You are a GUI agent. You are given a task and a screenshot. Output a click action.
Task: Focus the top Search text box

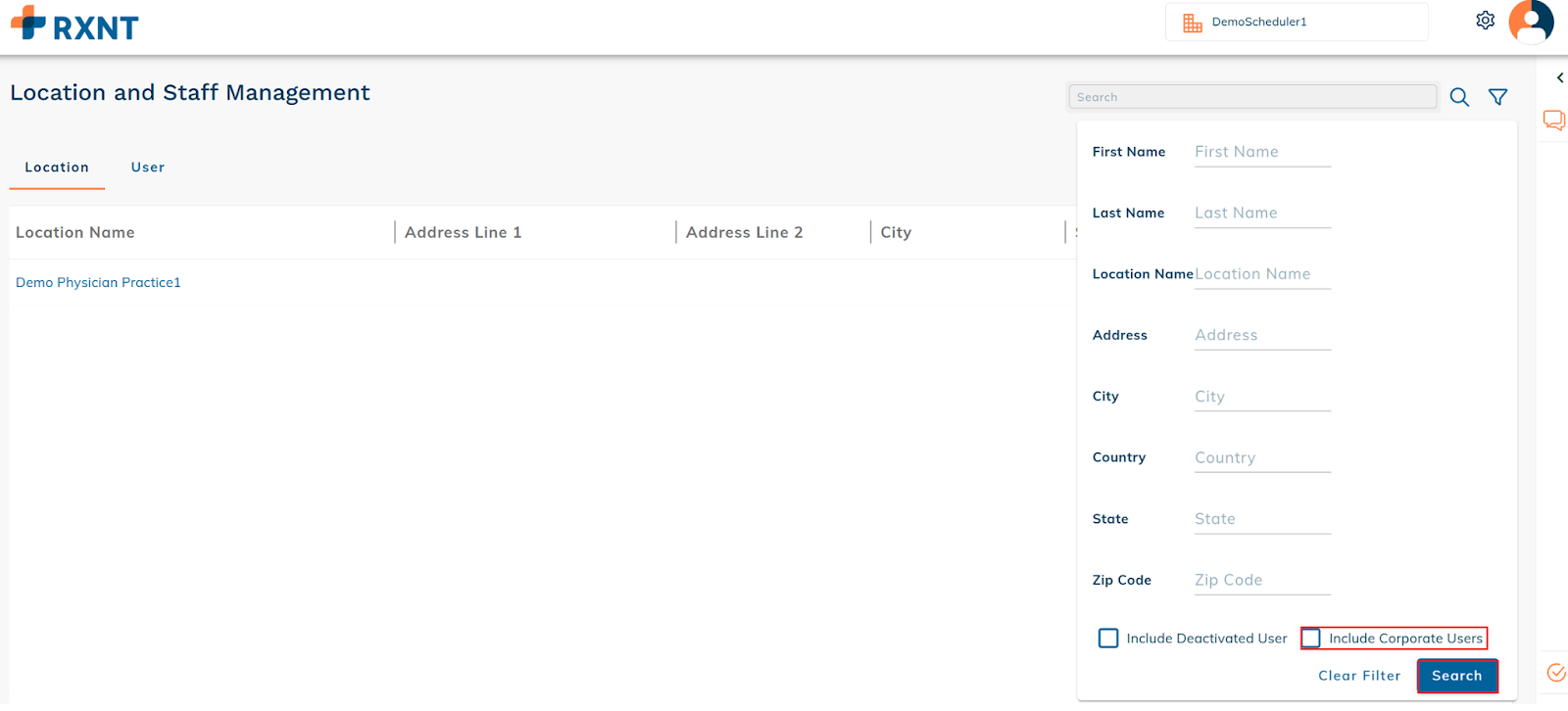(1251, 97)
